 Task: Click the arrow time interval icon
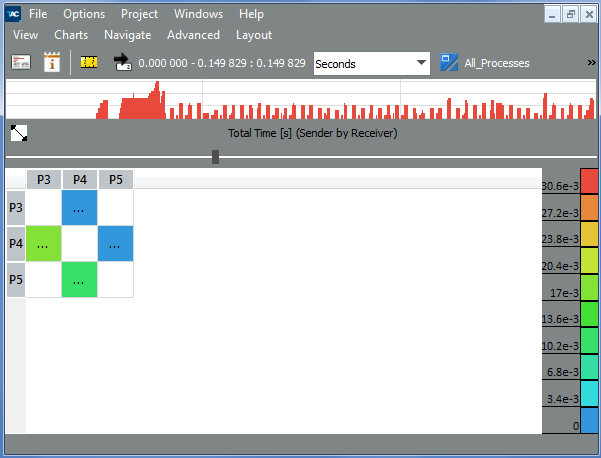[123, 62]
